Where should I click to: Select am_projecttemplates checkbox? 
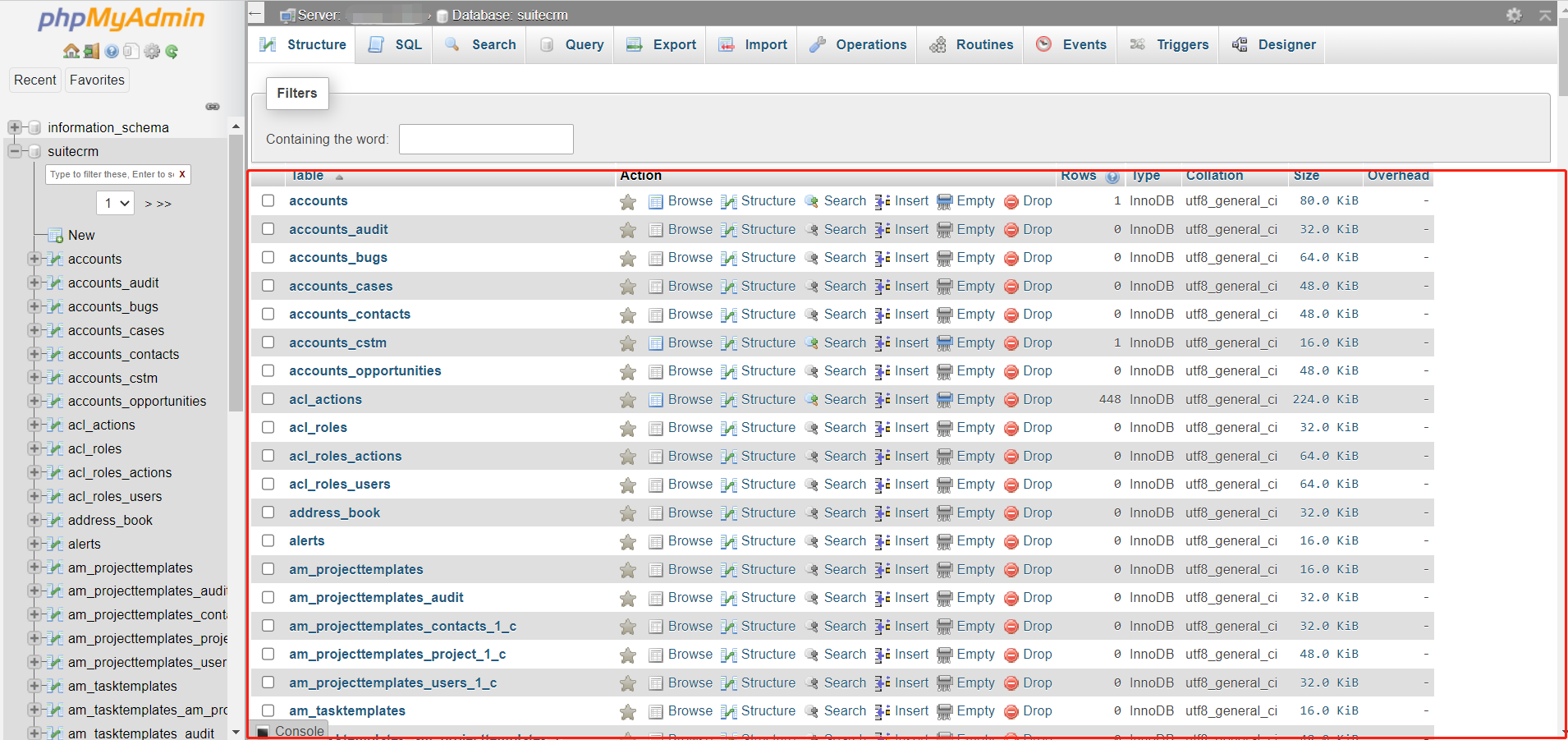[268, 569]
